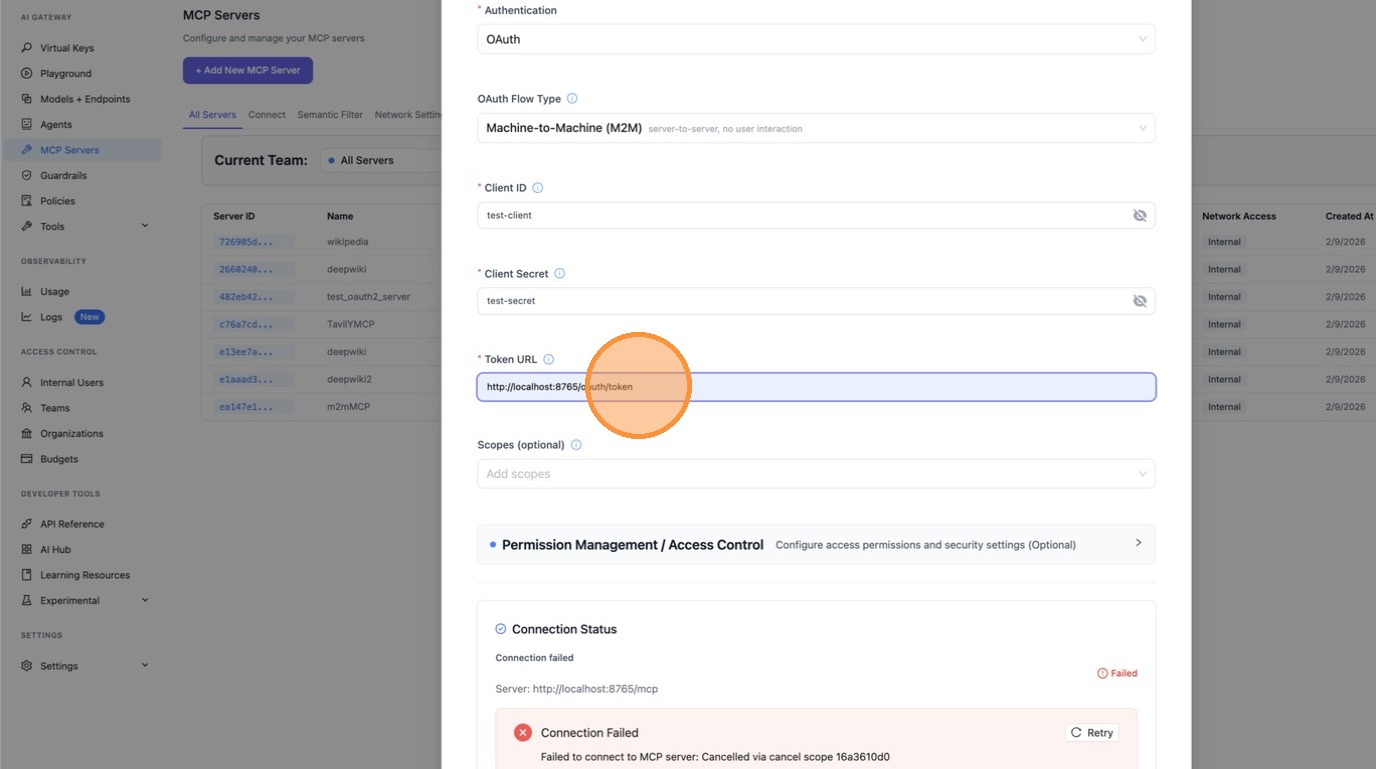
Task: Click + Add New MCP Server button
Action: tap(248, 70)
